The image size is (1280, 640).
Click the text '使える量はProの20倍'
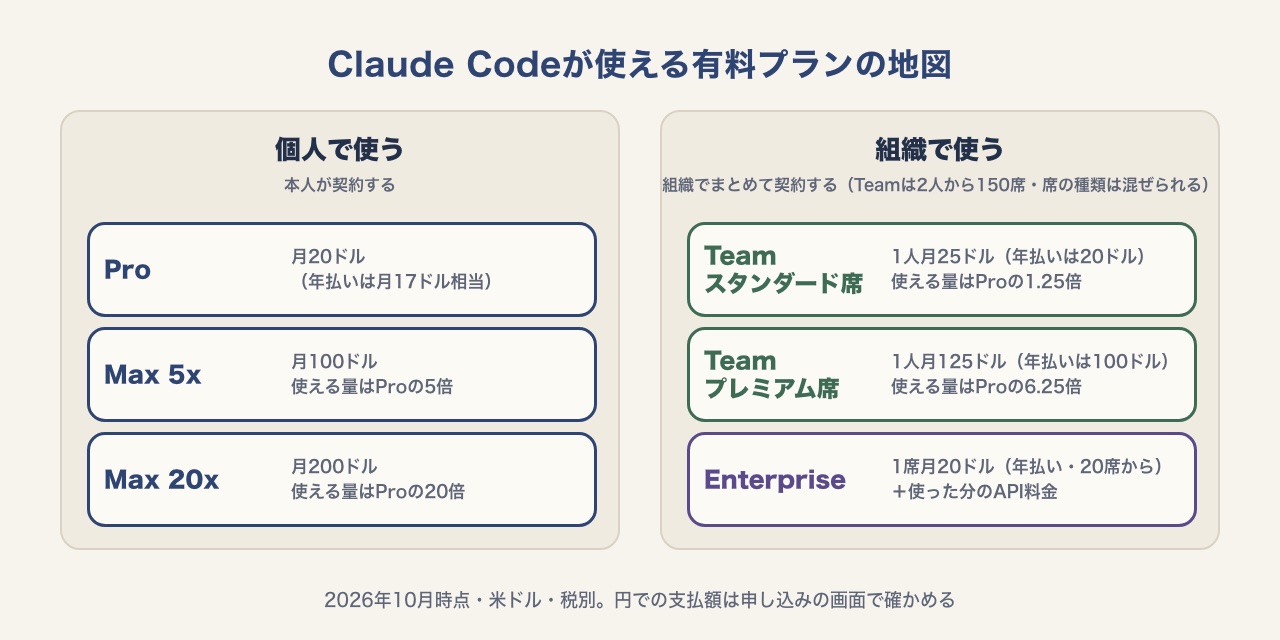pos(378,491)
